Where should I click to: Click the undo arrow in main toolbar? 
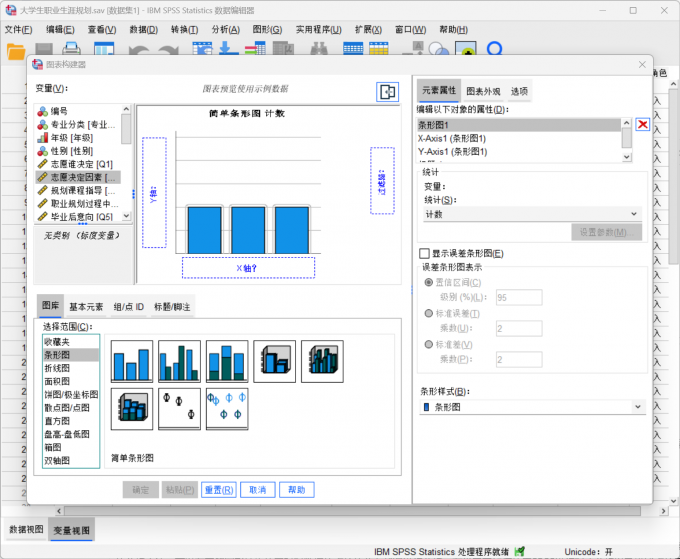[x=139, y=50]
